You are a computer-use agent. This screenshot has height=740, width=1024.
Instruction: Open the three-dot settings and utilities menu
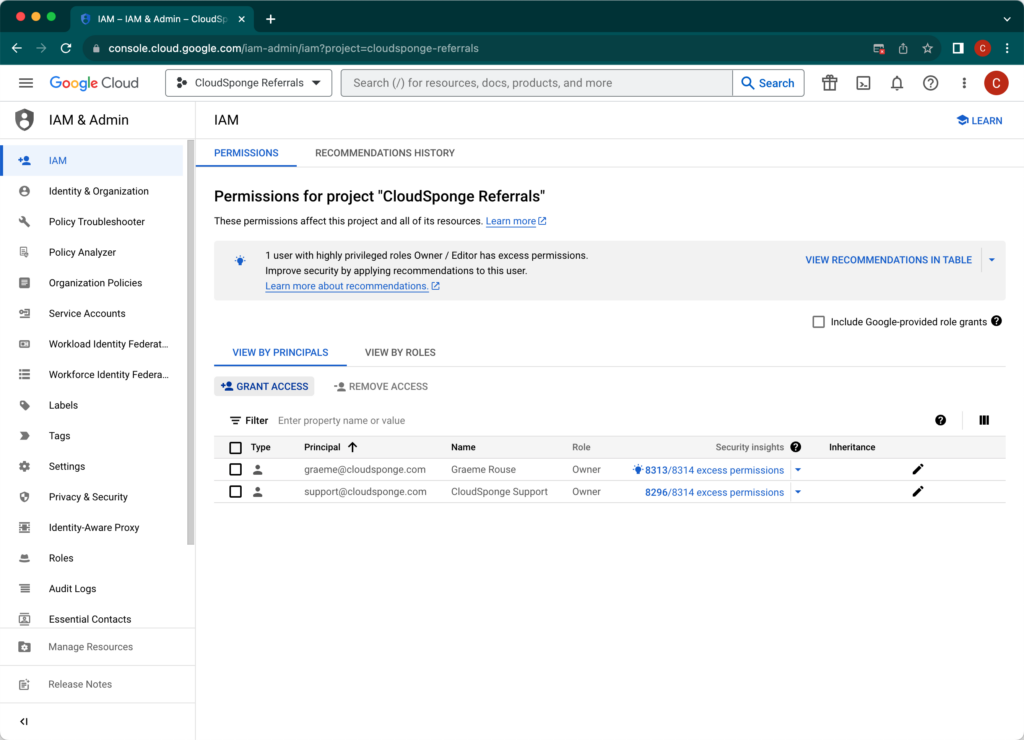tap(964, 83)
